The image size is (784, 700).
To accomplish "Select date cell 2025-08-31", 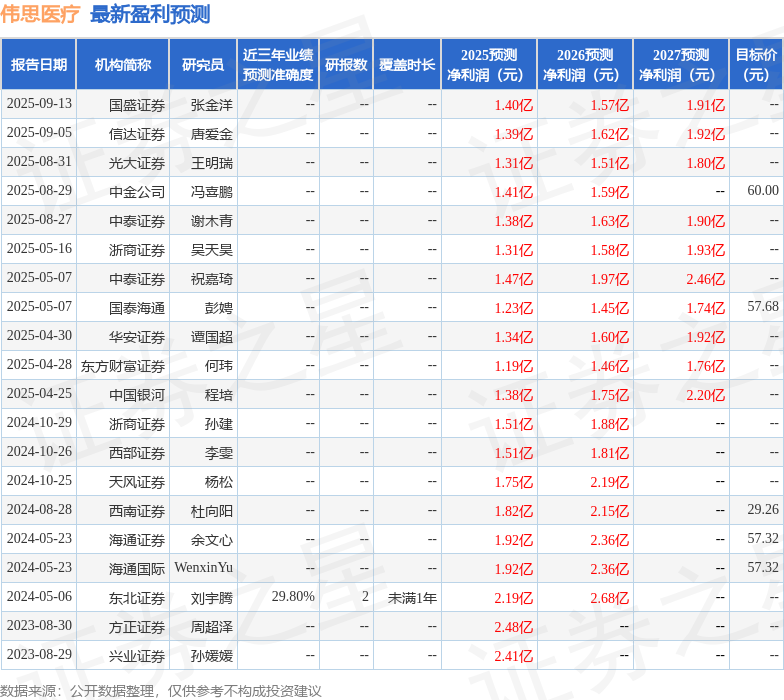I will [39, 162].
